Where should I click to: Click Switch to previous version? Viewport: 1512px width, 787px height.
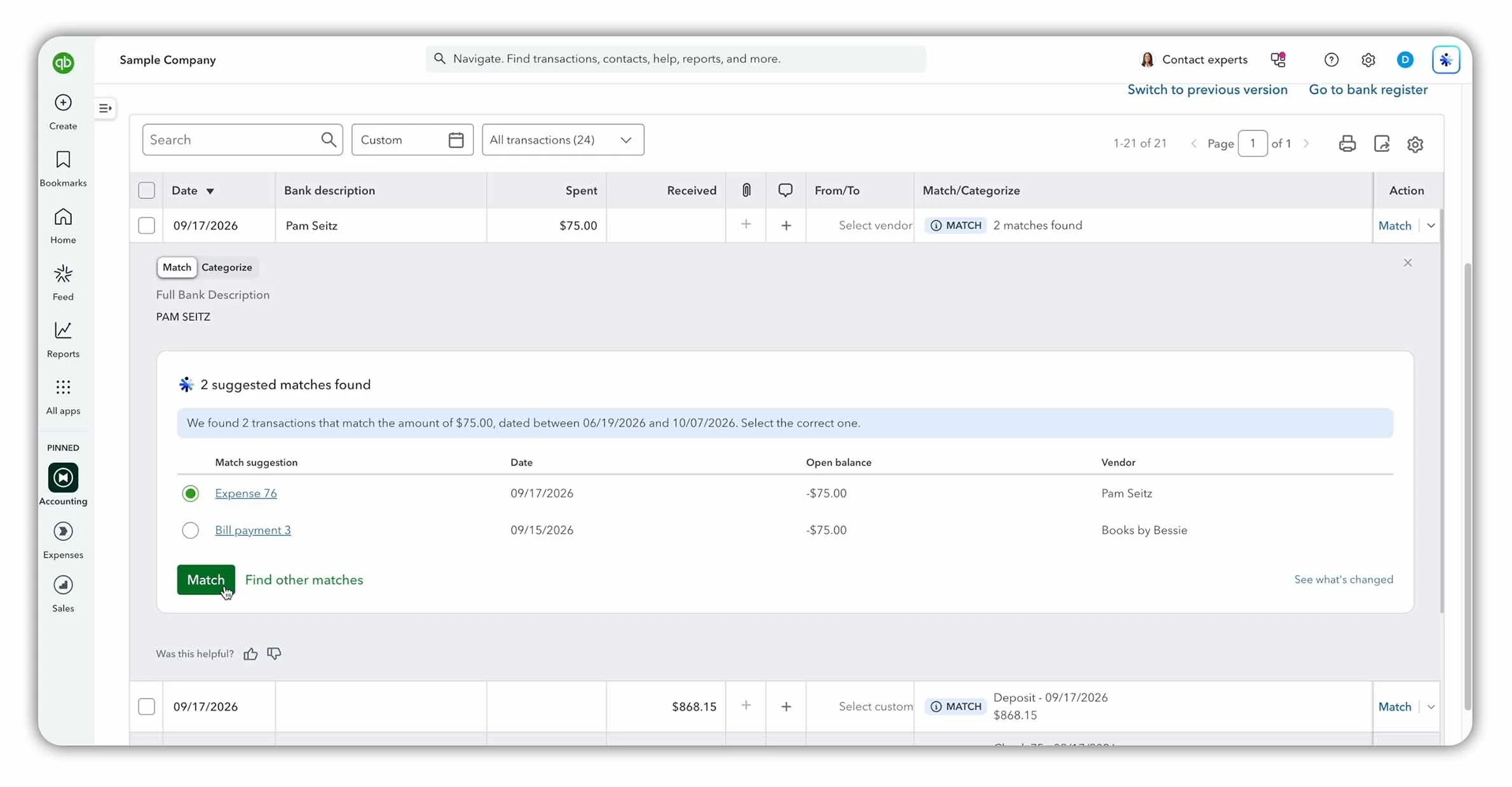(1207, 90)
